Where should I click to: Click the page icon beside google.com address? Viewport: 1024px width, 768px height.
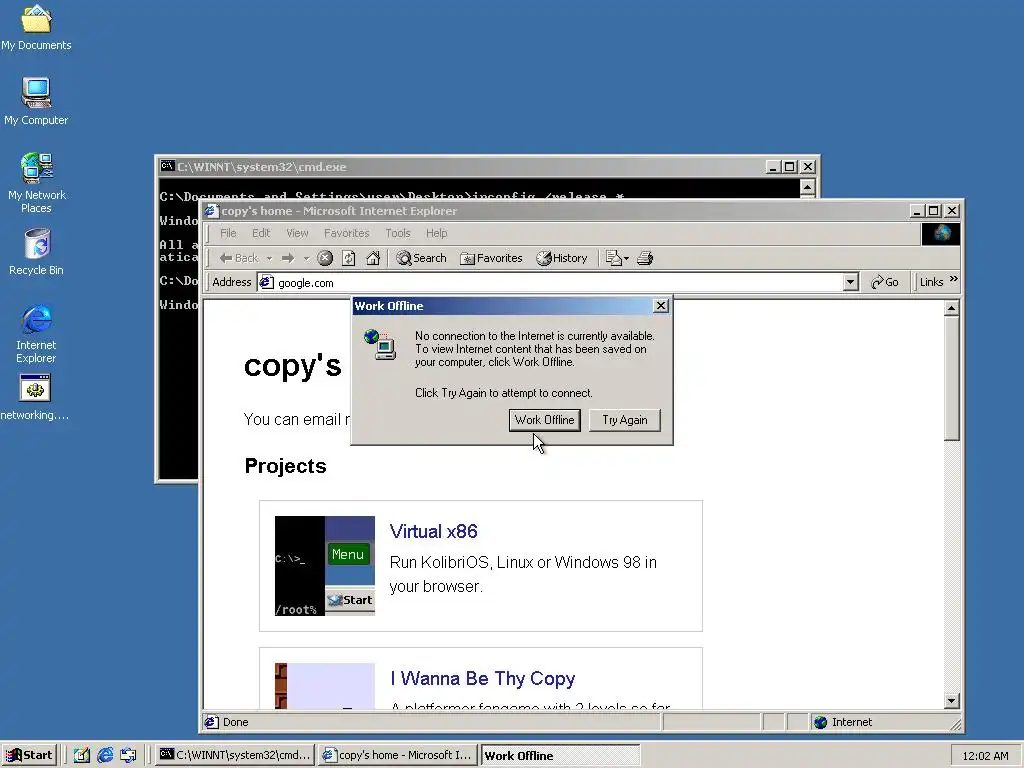pos(266,282)
